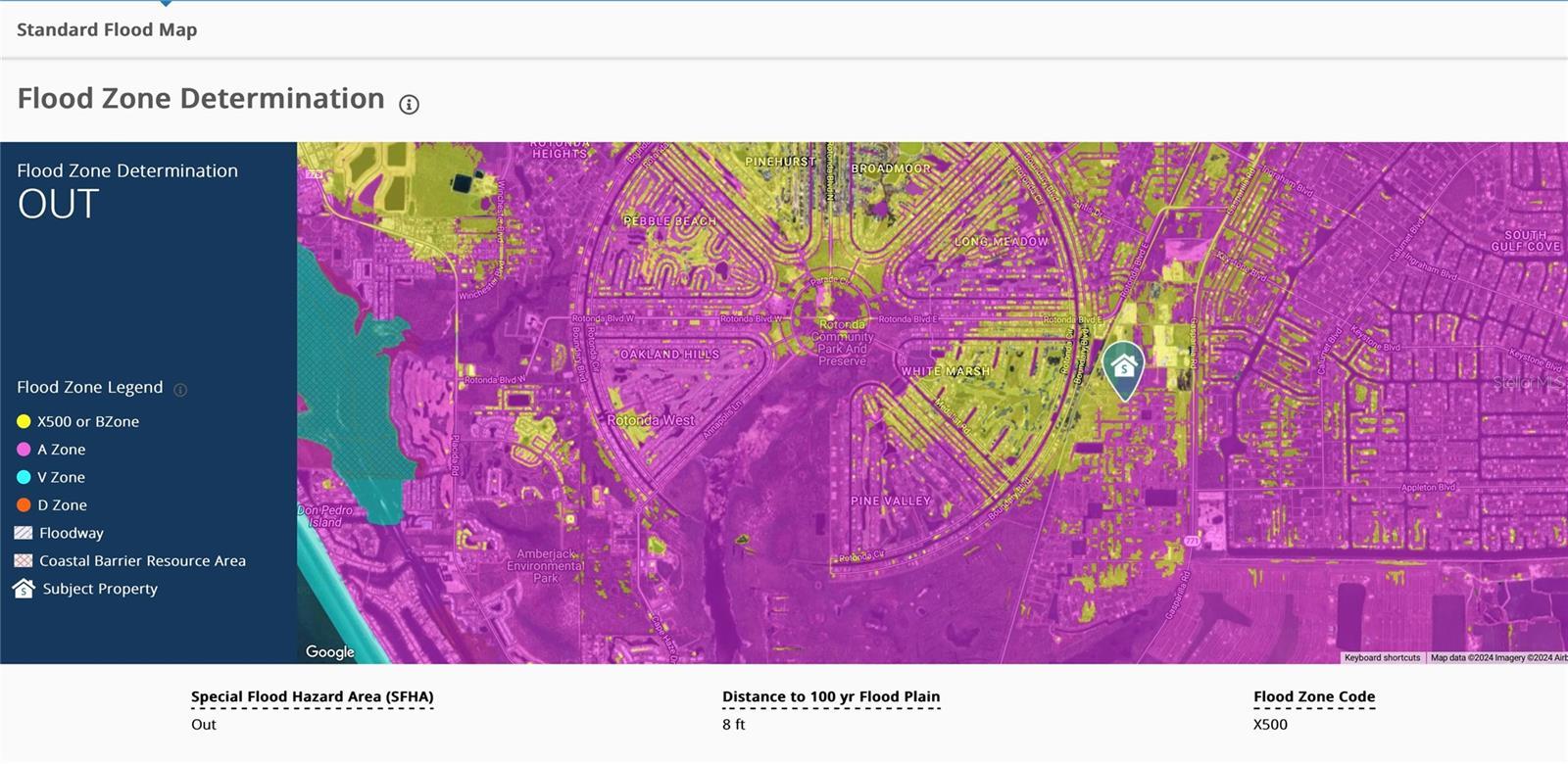
Task: Click the Keyboard shortcuts link on map
Action: tap(1382, 658)
